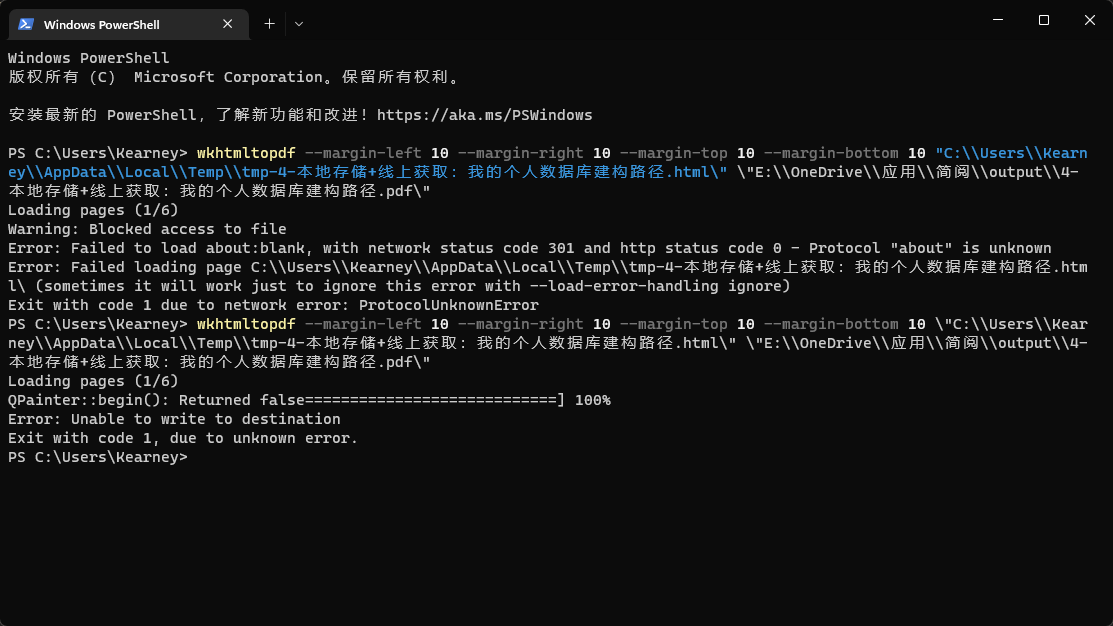Close the Windows PowerShell tab

point(228,23)
